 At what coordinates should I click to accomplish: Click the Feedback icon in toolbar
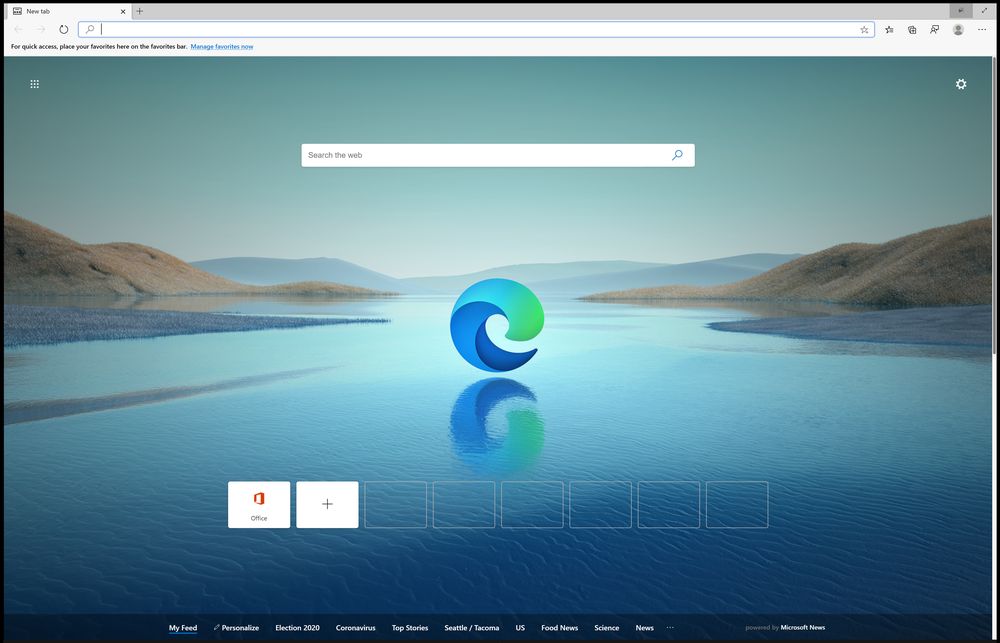(934, 30)
